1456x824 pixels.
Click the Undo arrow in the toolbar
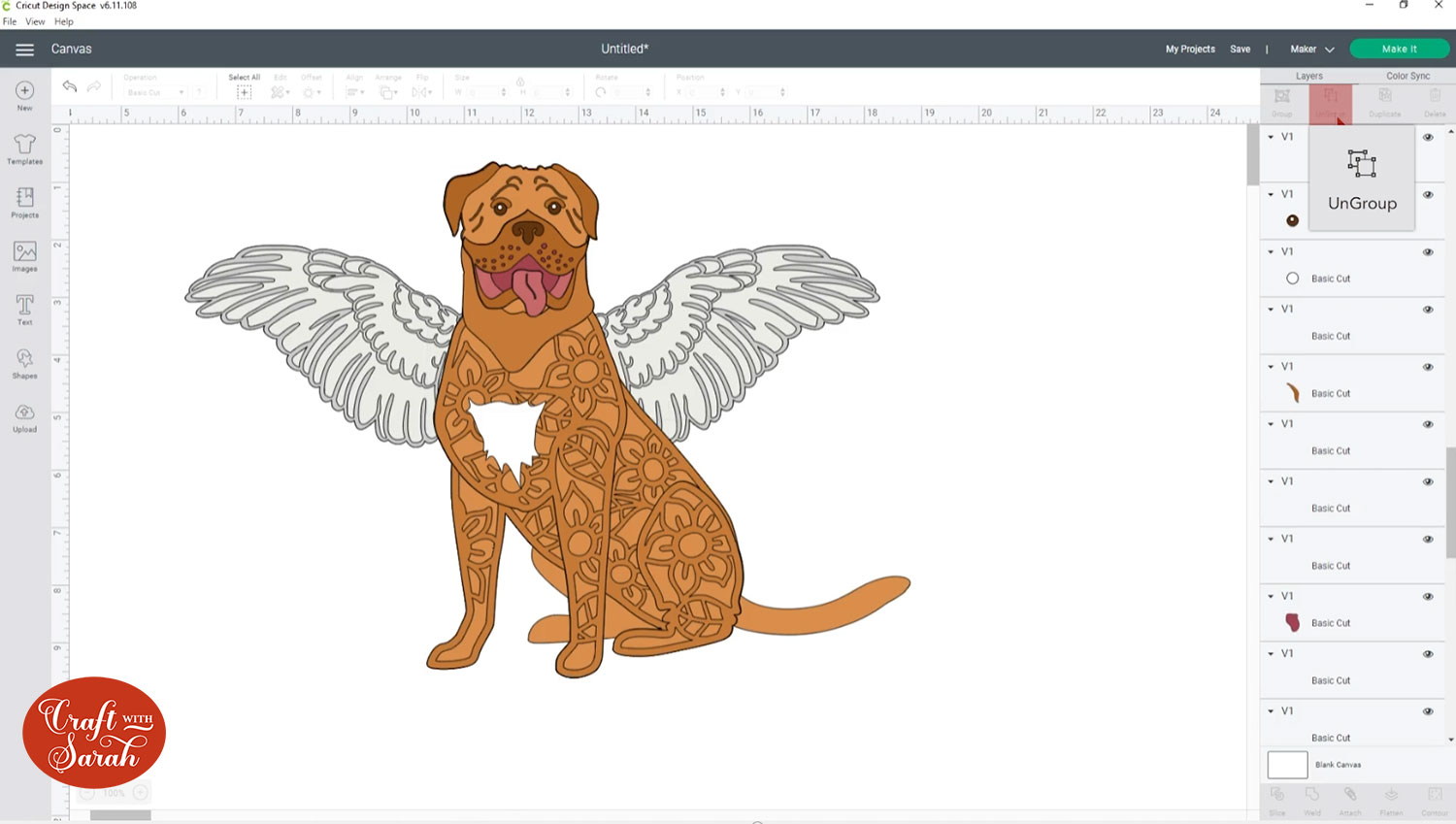[69, 86]
